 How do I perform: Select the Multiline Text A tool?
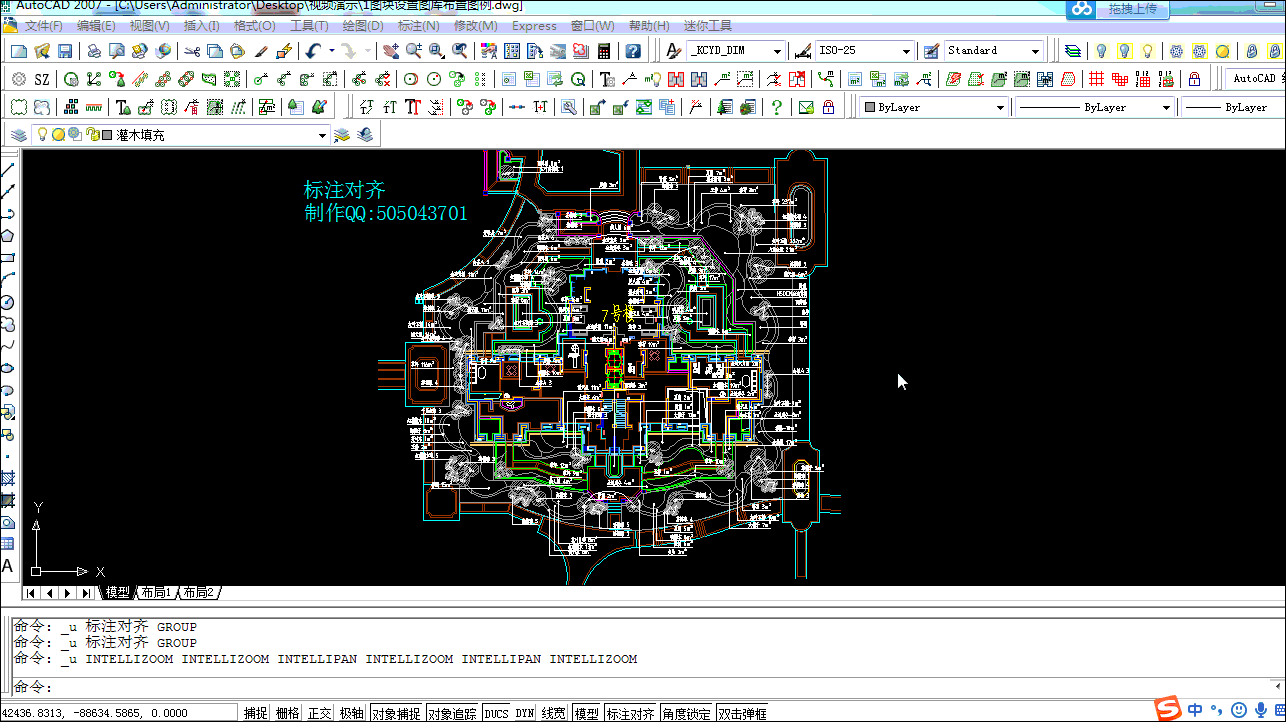coord(8,566)
